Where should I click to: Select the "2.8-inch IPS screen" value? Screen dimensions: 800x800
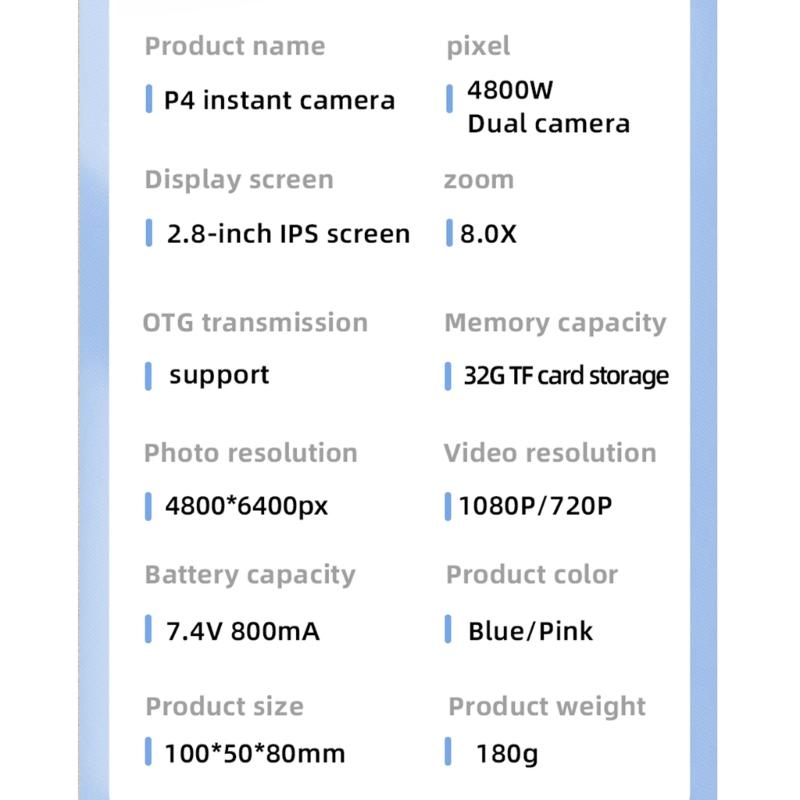pyautogui.click(x=288, y=234)
